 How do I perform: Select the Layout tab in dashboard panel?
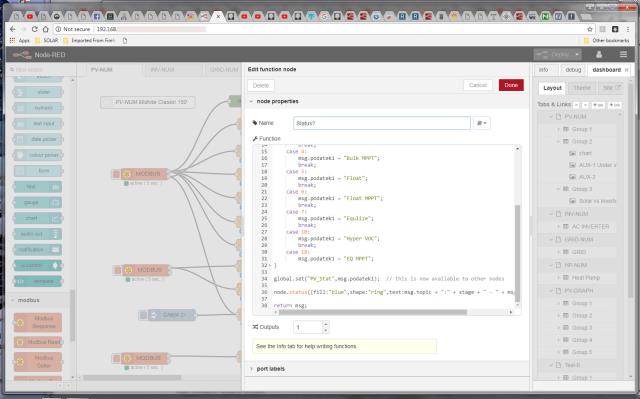point(552,88)
